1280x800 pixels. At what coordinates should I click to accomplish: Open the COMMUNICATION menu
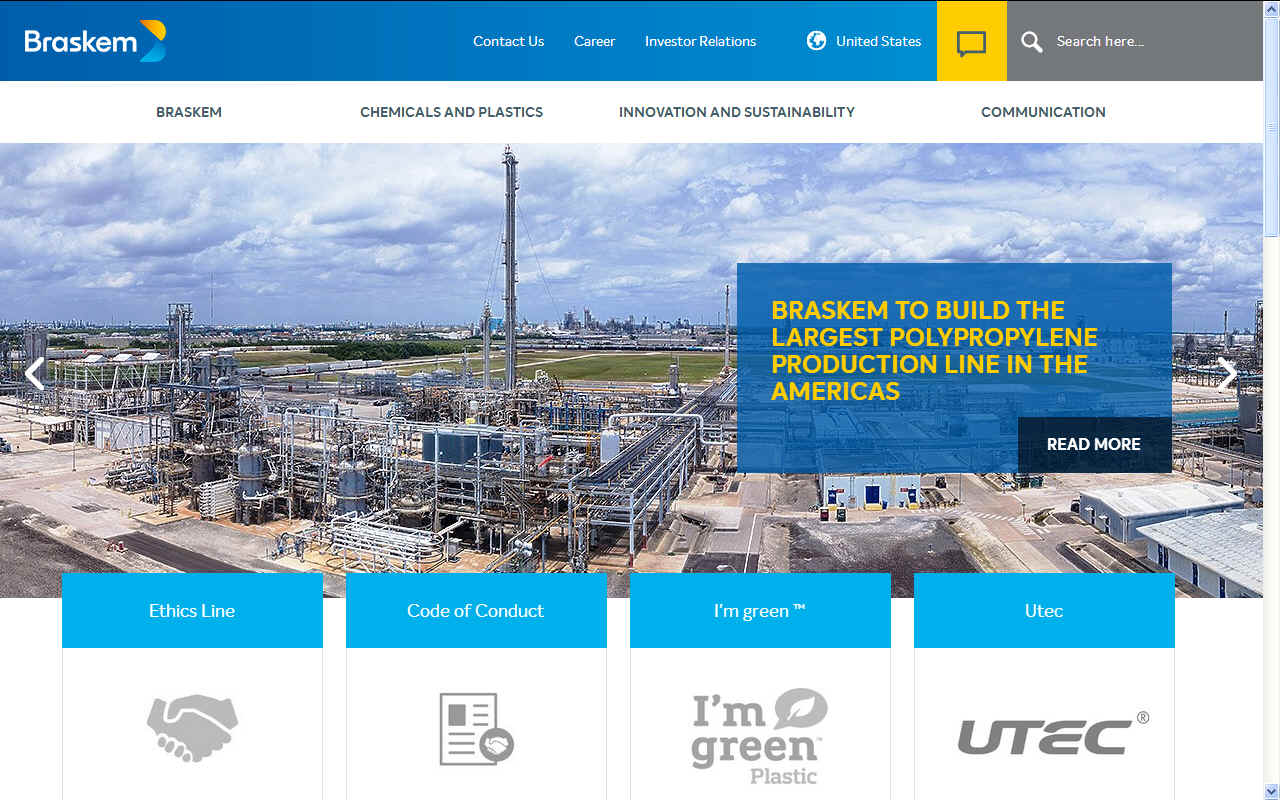[x=1043, y=112]
